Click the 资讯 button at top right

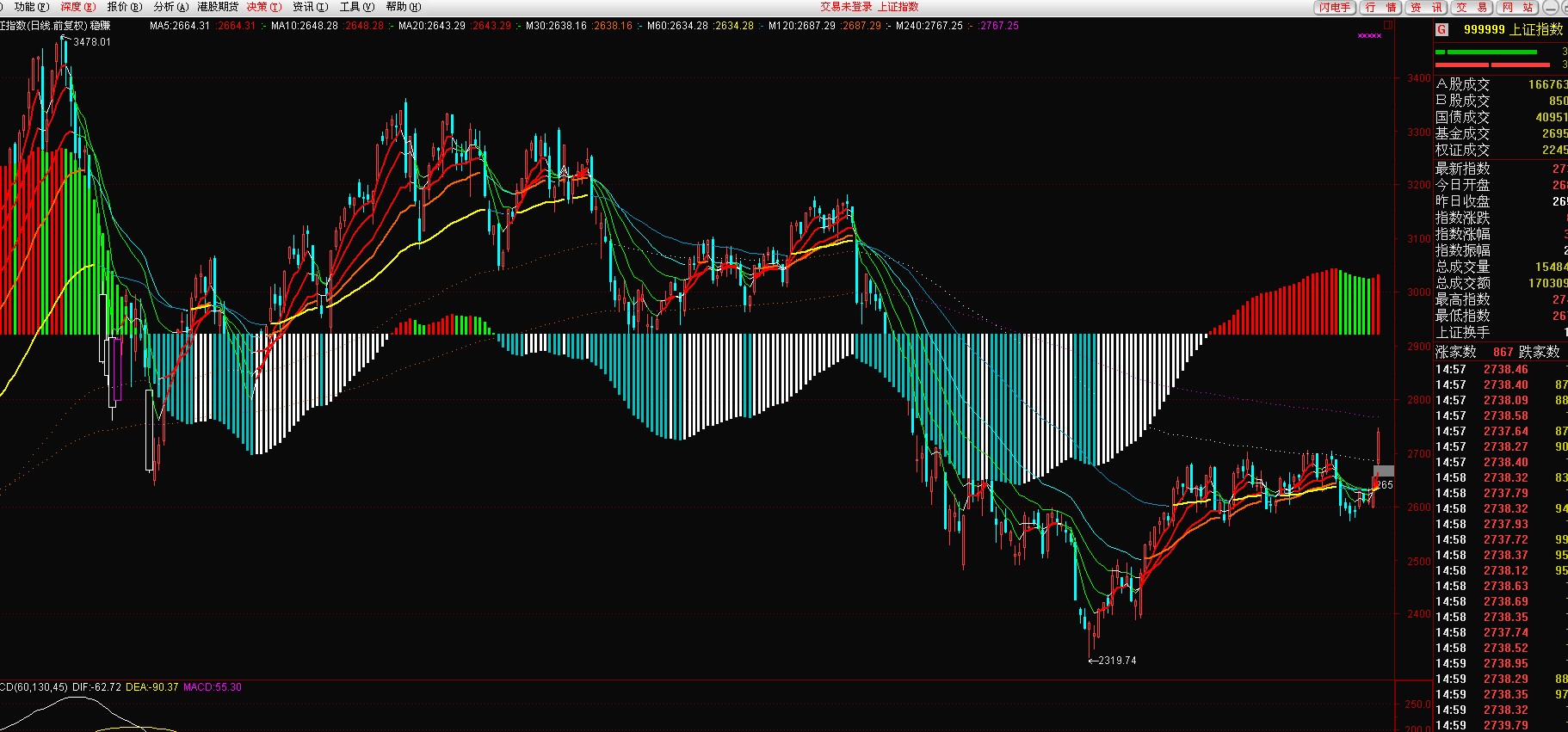click(1426, 8)
